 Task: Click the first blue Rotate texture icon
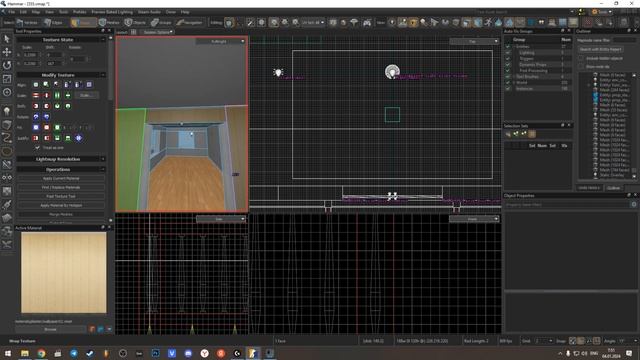36,117
